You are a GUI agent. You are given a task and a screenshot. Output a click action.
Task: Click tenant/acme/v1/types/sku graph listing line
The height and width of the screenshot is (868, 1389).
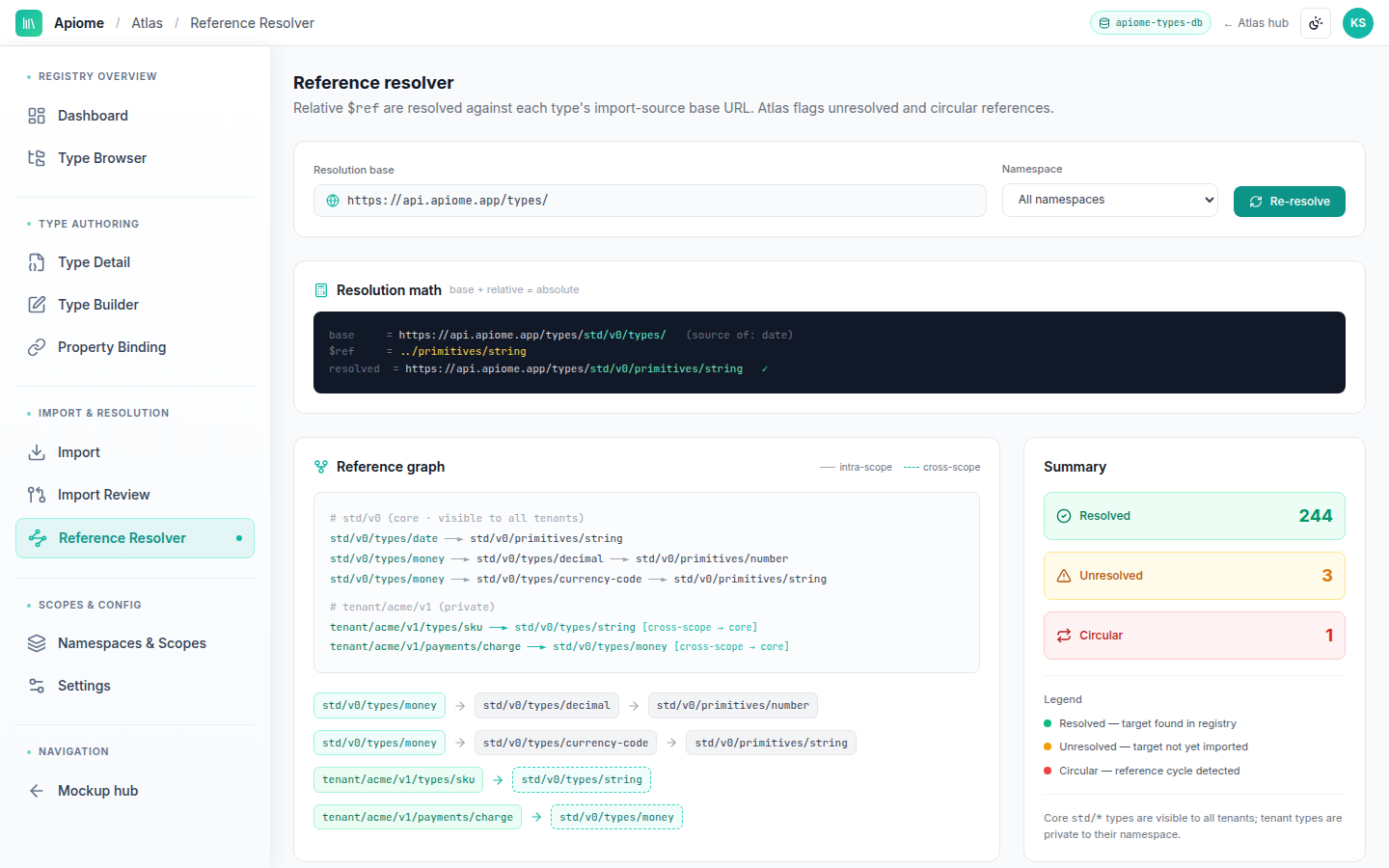tap(543, 627)
